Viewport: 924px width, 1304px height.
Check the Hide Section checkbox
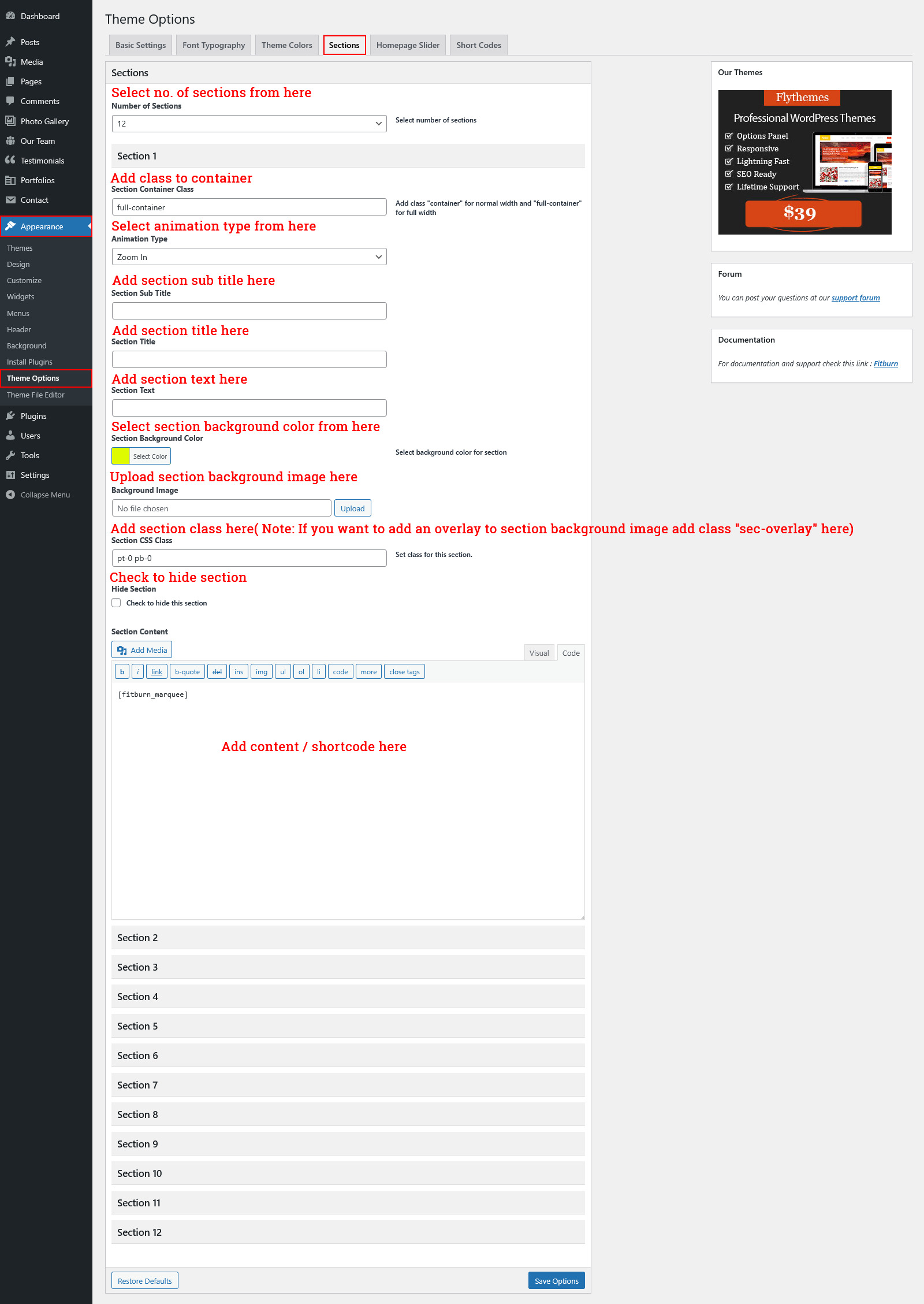click(x=117, y=603)
